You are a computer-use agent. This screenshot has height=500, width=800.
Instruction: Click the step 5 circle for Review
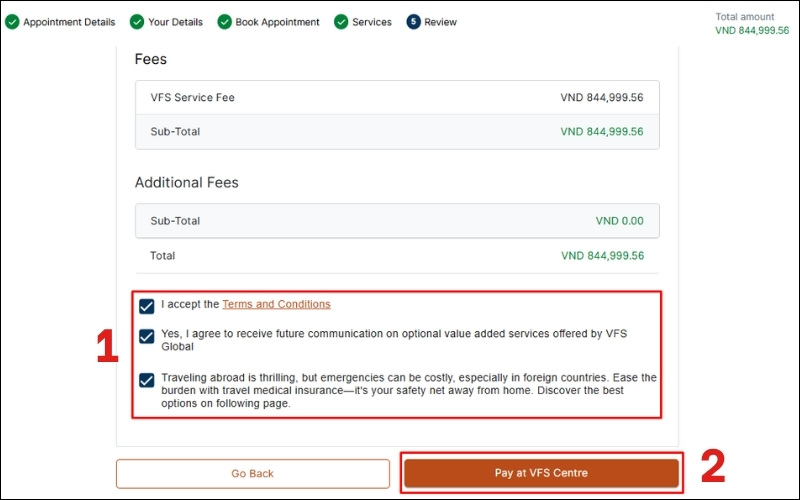tap(413, 22)
